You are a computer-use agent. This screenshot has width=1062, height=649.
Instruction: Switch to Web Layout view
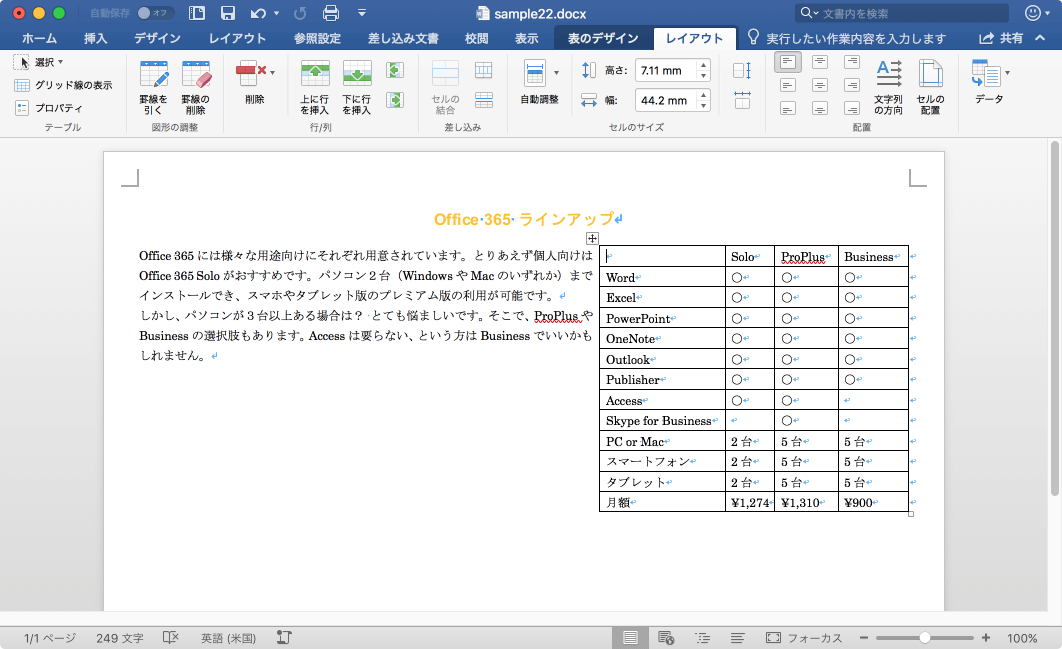click(666, 637)
